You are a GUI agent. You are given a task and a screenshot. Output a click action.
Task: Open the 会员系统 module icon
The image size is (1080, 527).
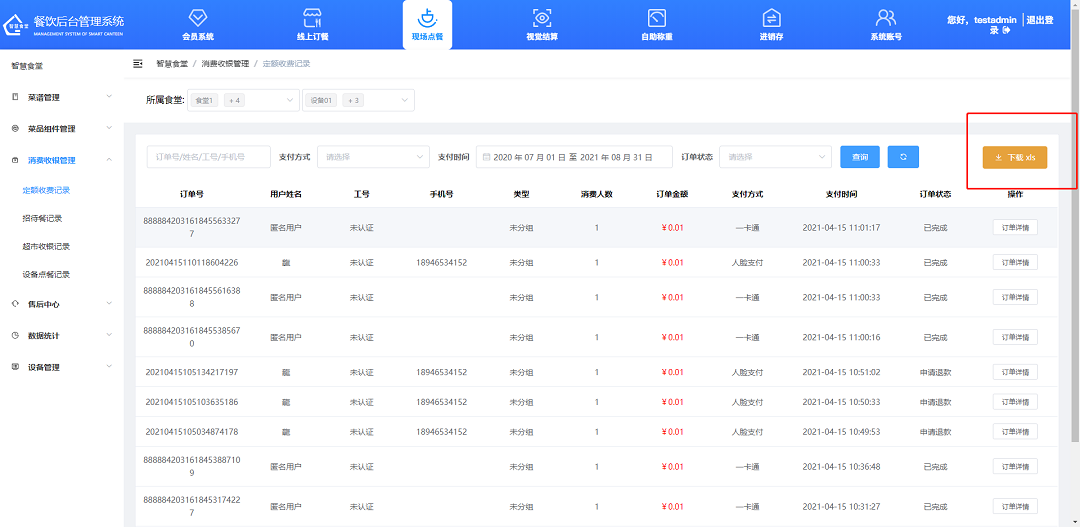click(x=198, y=18)
